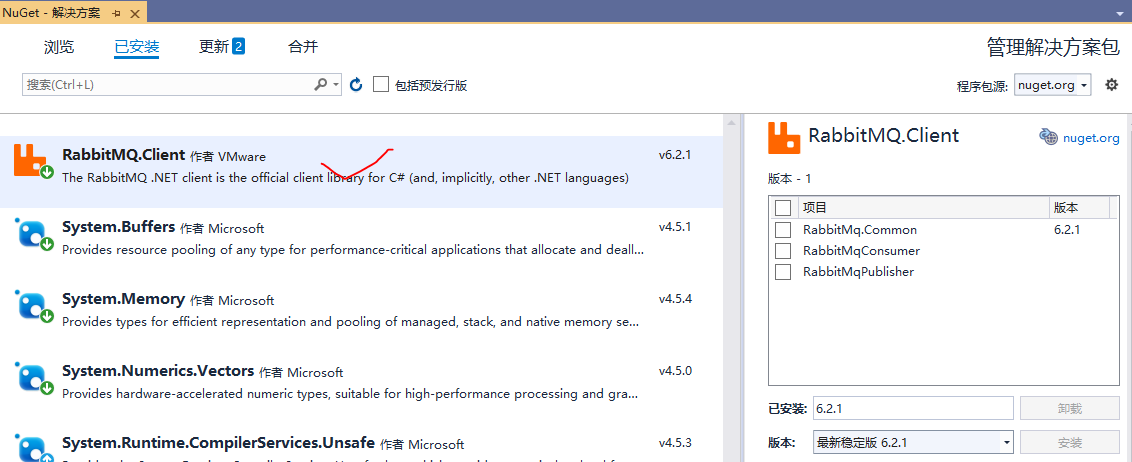Toggle select-all projects checkbox in header
The width and height of the screenshot is (1132, 462).
point(783,208)
